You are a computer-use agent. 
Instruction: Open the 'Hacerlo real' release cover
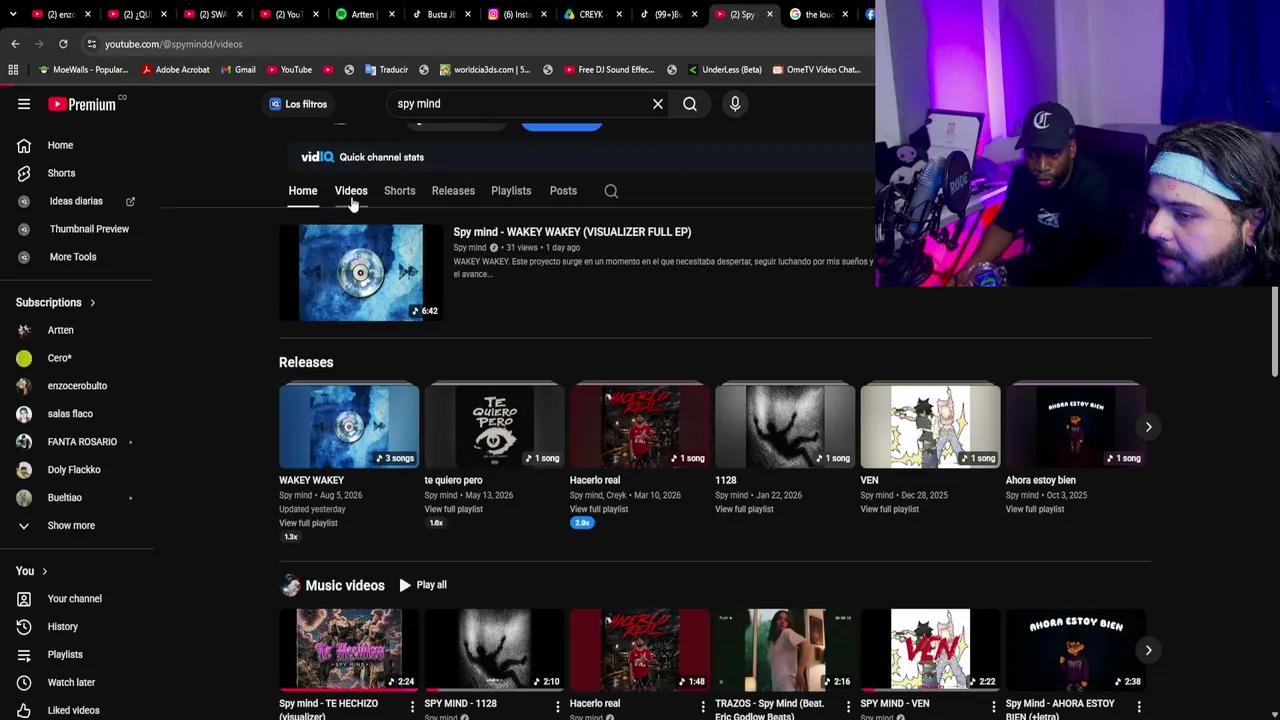click(640, 425)
